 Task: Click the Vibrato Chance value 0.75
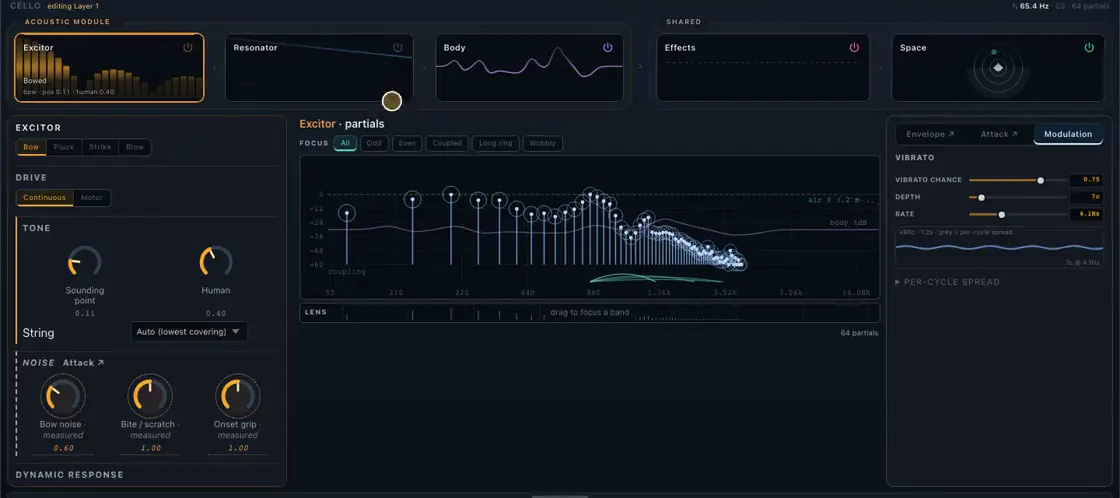tap(1086, 180)
